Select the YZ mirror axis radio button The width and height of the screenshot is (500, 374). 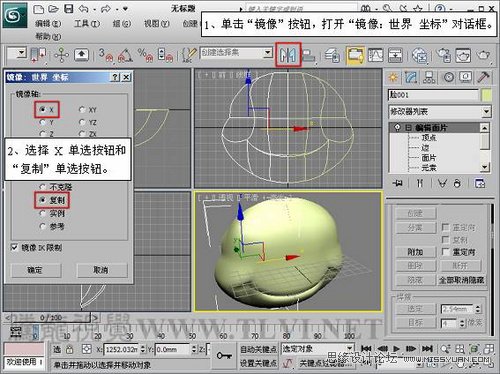(x=82, y=122)
